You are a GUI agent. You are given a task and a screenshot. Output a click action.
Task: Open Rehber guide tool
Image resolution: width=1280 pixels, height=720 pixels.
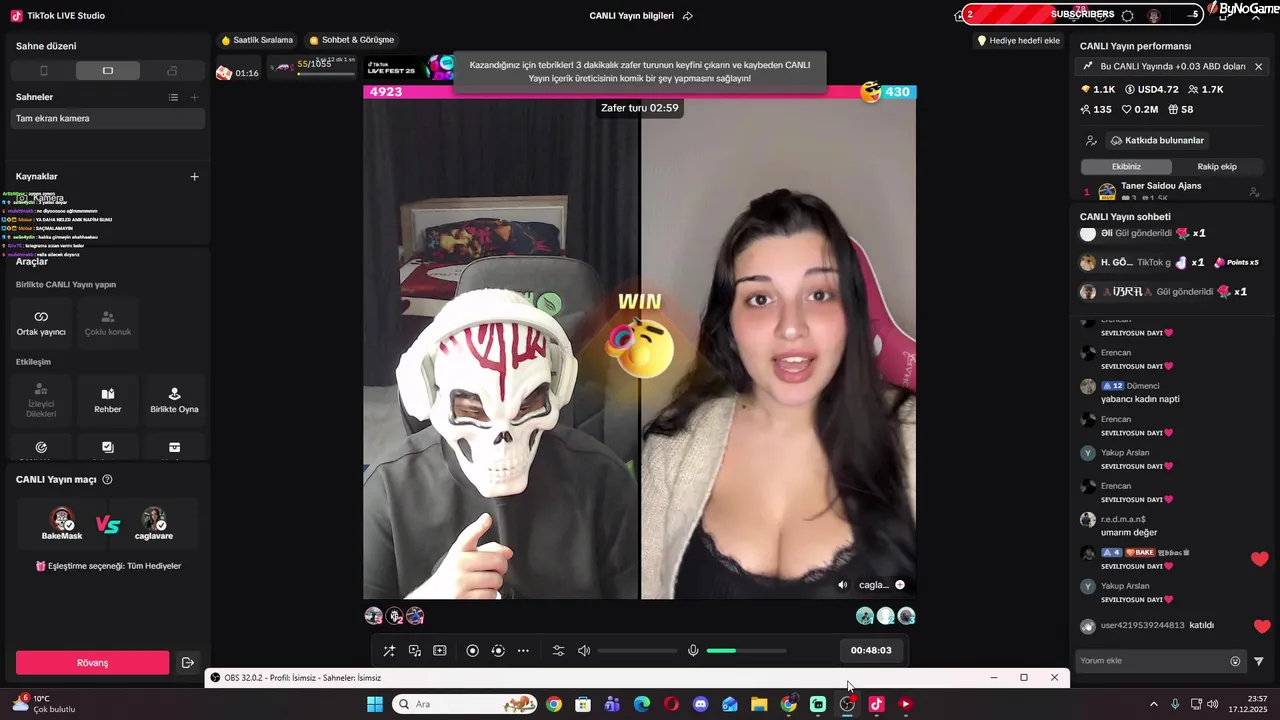[108, 401]
